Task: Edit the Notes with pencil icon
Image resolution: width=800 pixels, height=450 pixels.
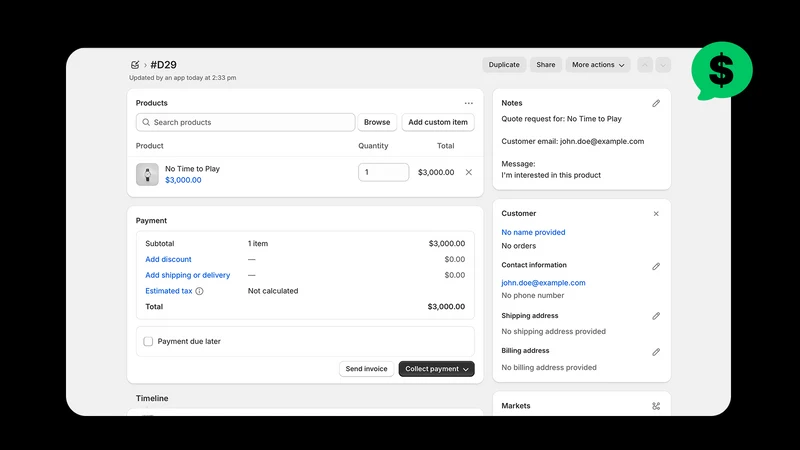Action: [x=656, y=104]
